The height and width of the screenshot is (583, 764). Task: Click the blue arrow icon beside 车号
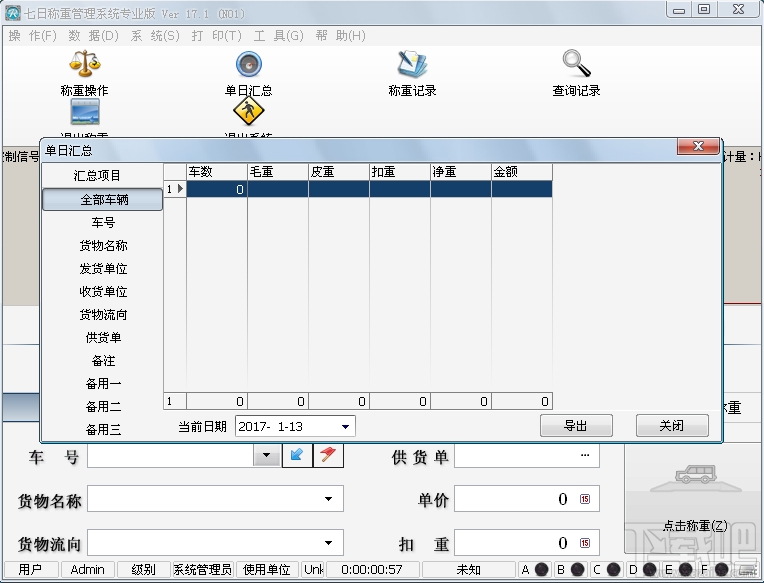pos(297,455)
